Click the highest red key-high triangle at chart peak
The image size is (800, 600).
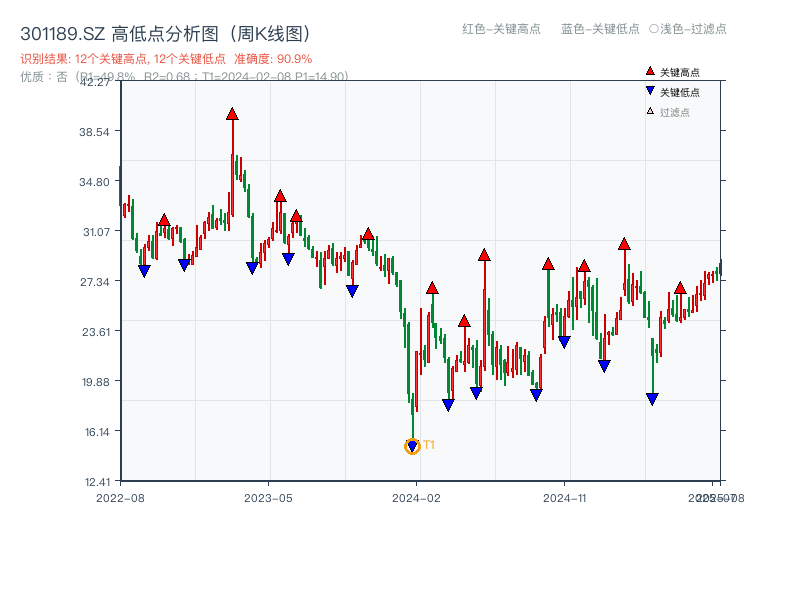click(x=232, y=114)
